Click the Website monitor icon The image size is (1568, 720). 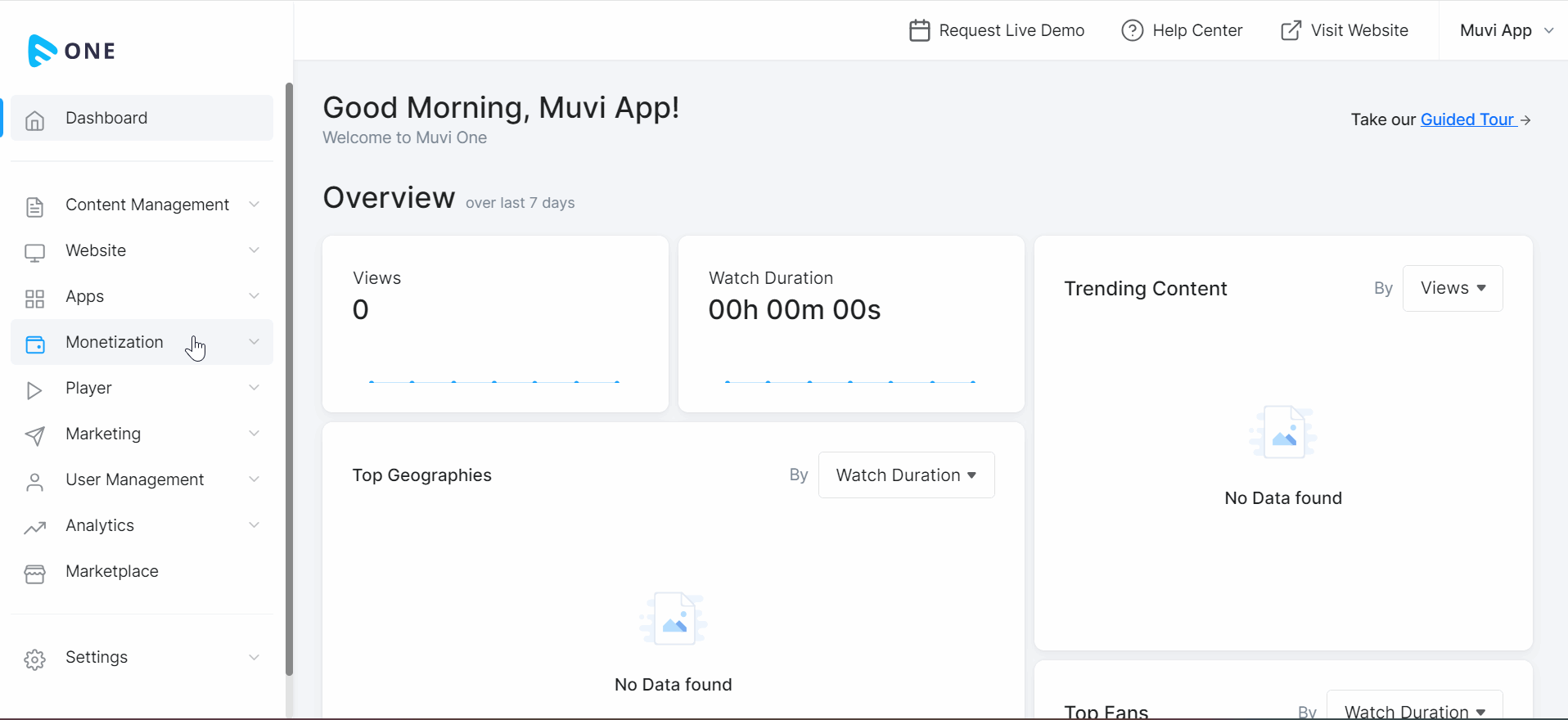click(34, 253)
